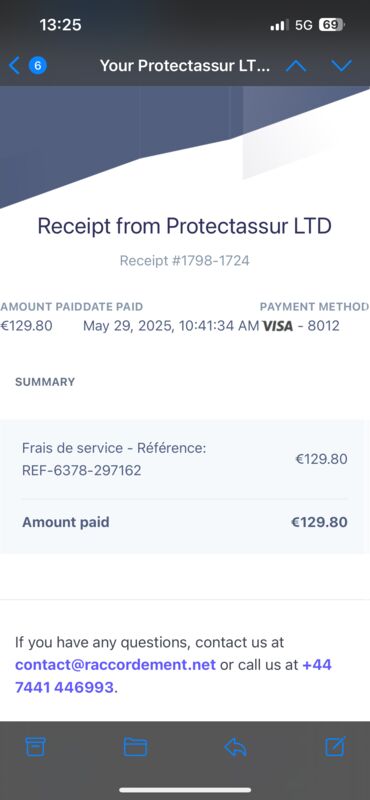Screen dimensions: 370x800
Task: Tap the 'Receipt from Protectassur LTD' heading
Action: (185, 226)
